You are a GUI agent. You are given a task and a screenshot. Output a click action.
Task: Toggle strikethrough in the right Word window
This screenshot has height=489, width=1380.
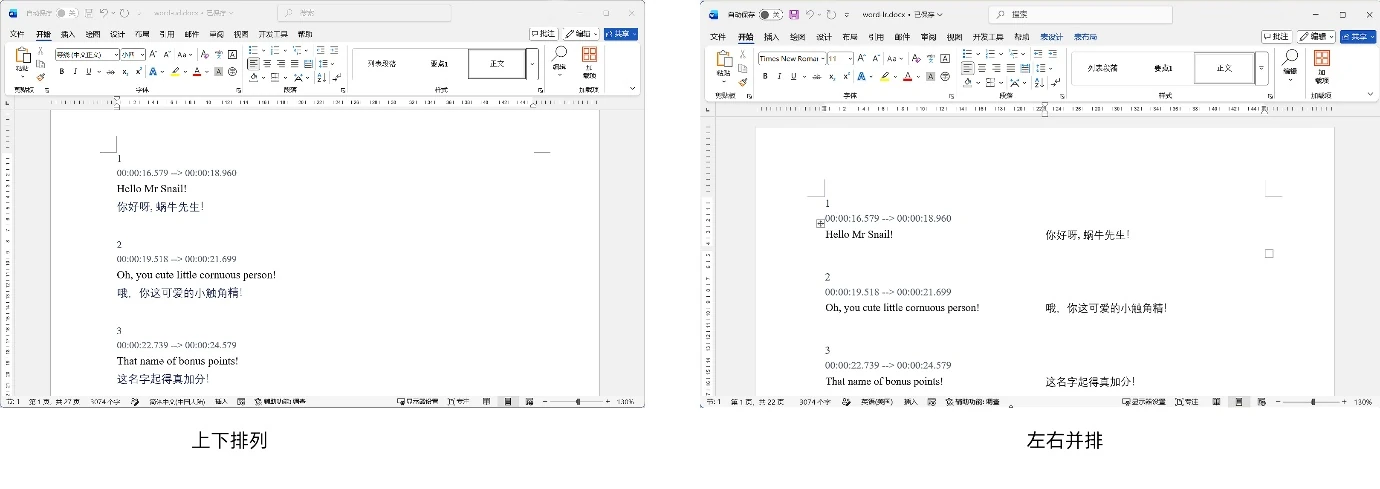(816, 76)
